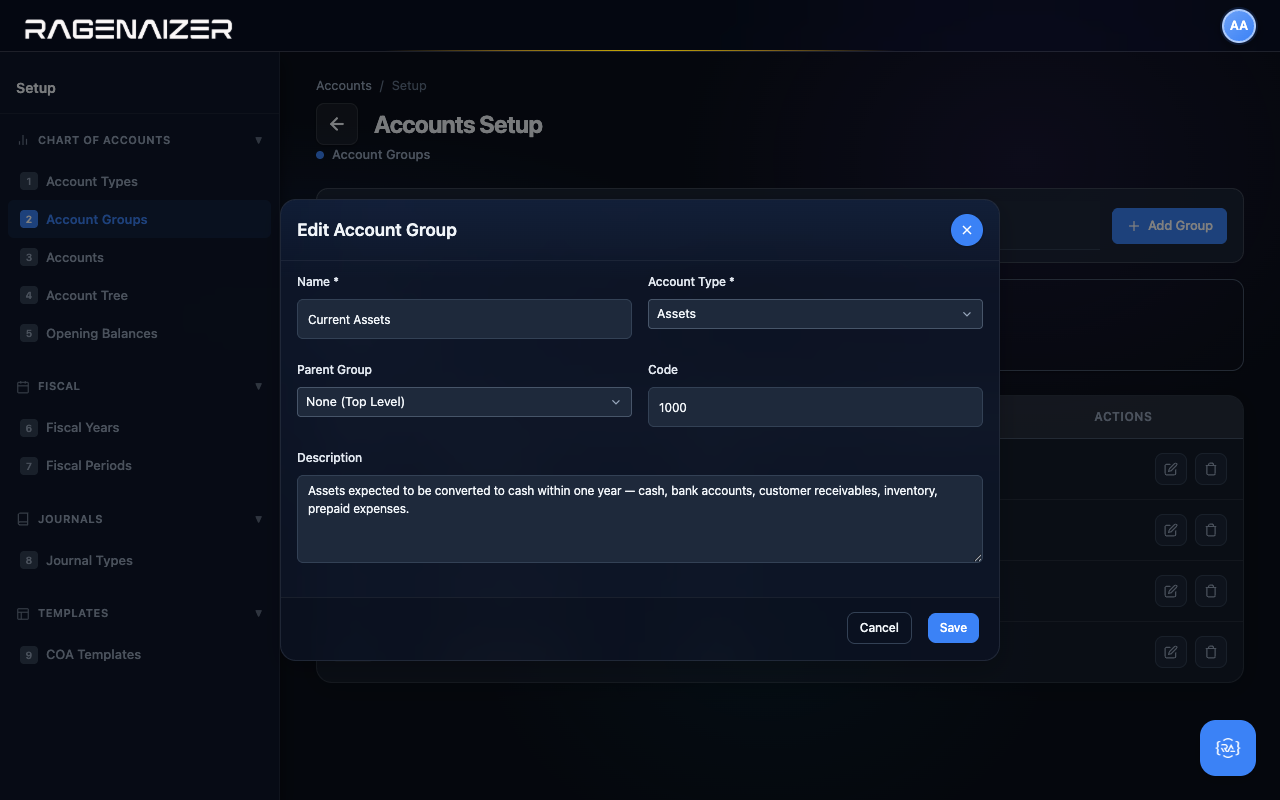Click the Accounts breadcrumb link

pos(344,86)
